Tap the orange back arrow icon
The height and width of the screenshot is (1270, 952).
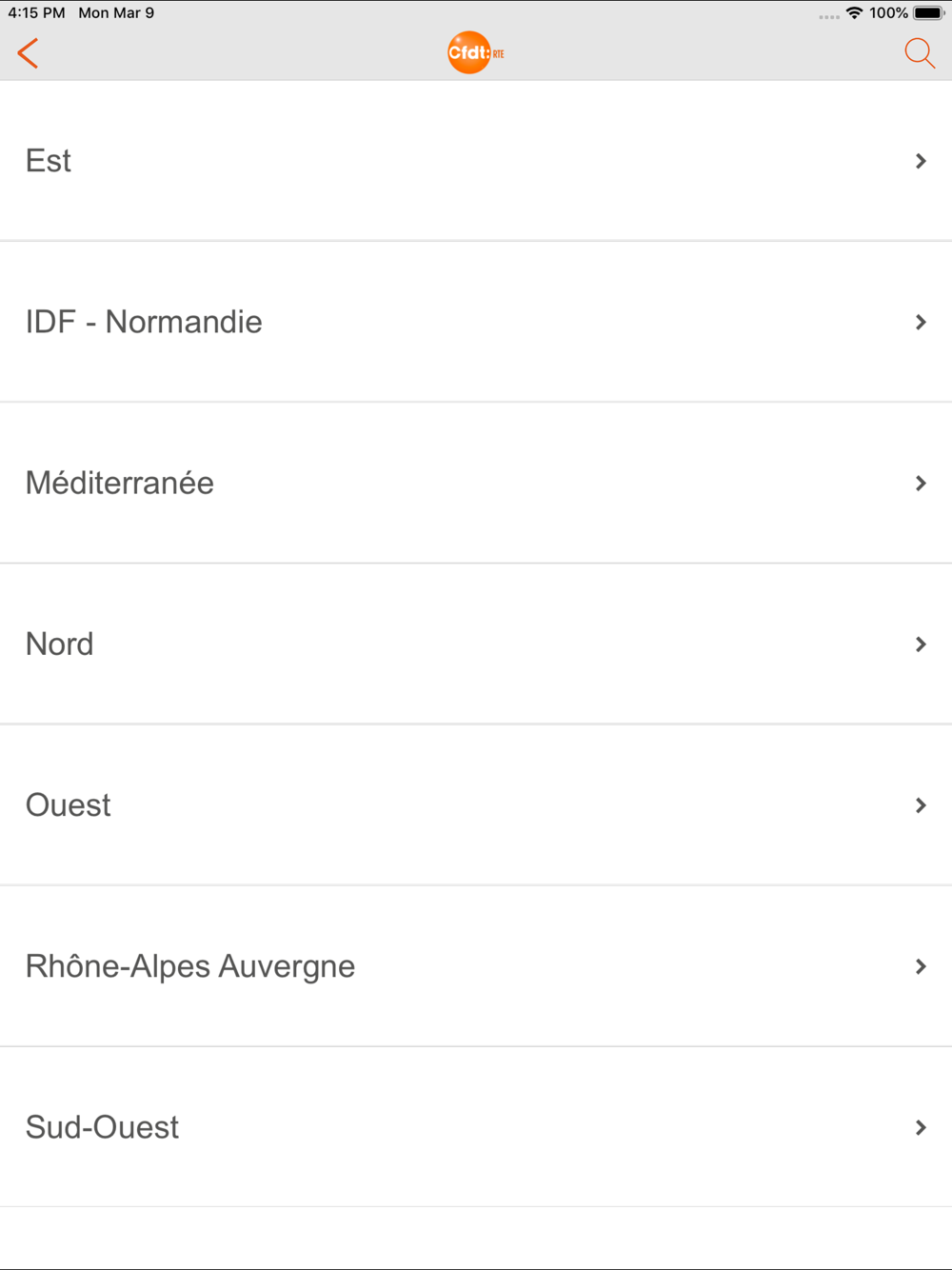(28, 53)
